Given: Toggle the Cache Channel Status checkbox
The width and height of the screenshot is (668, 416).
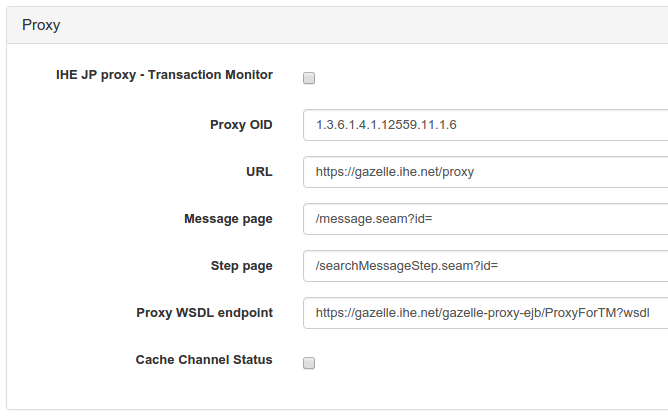Looking at the screenshot, I should 309,361.
